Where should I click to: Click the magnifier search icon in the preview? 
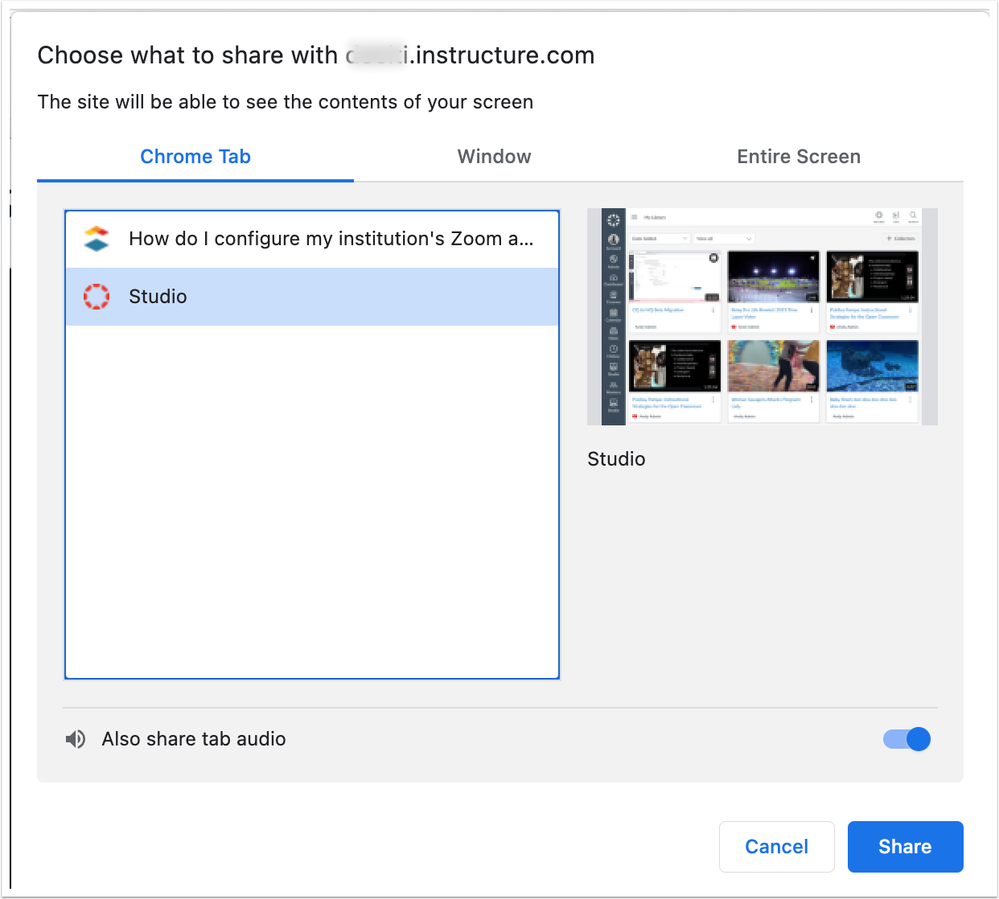(913, 215)
